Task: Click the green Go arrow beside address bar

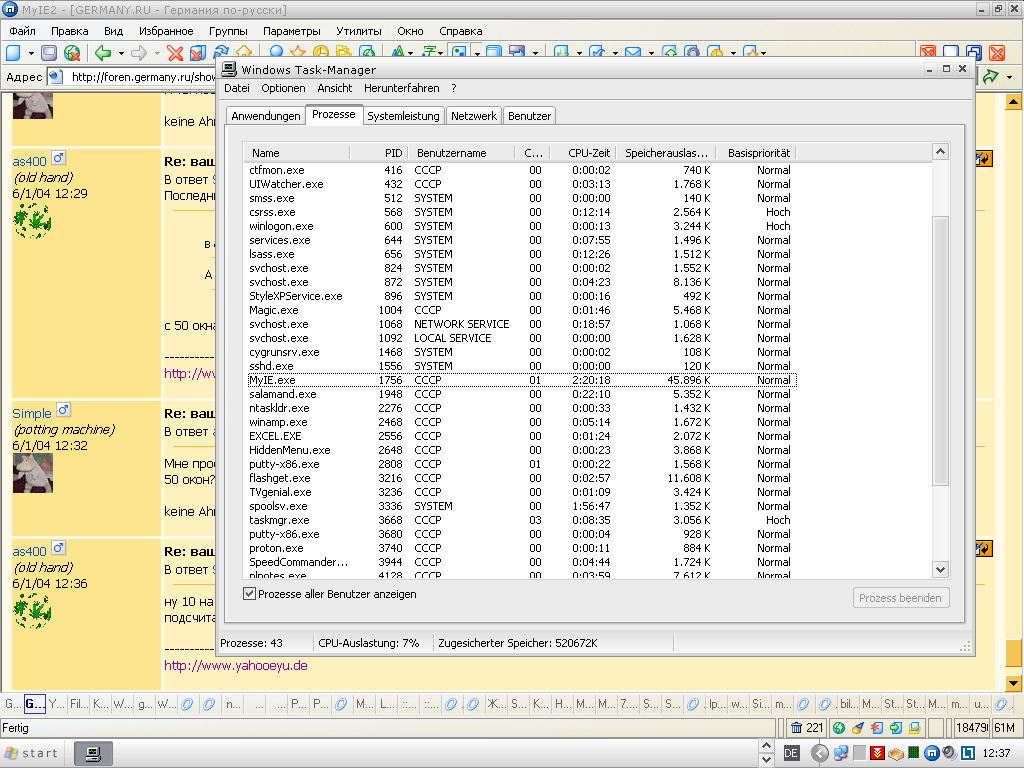Action: click(x=991, y=77)
